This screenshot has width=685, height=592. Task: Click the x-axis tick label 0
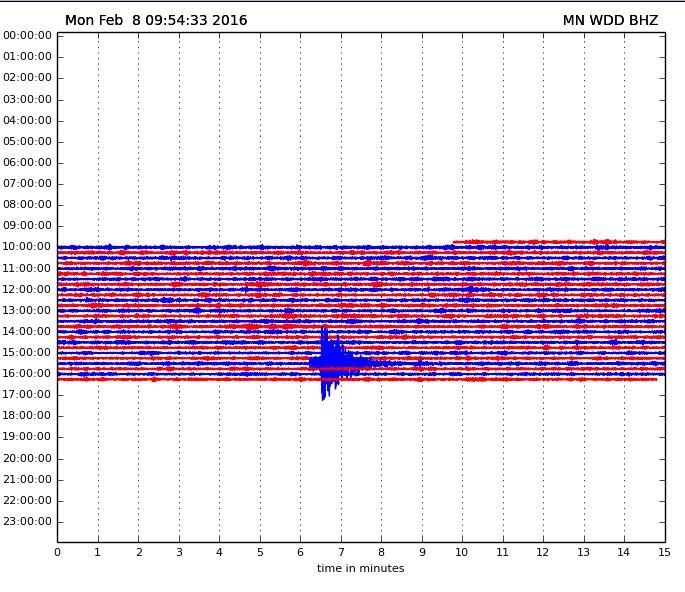[57, 552]
